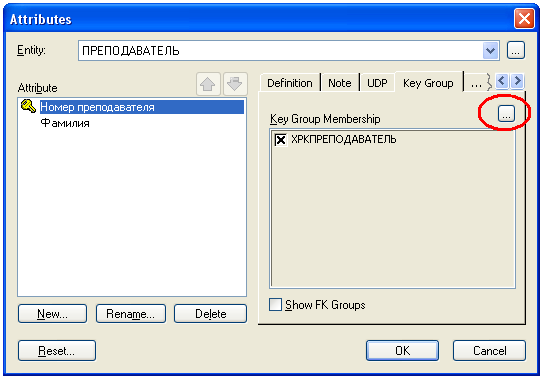Select the Key Group tab
The image size is (542, 379).
[428, 82]
